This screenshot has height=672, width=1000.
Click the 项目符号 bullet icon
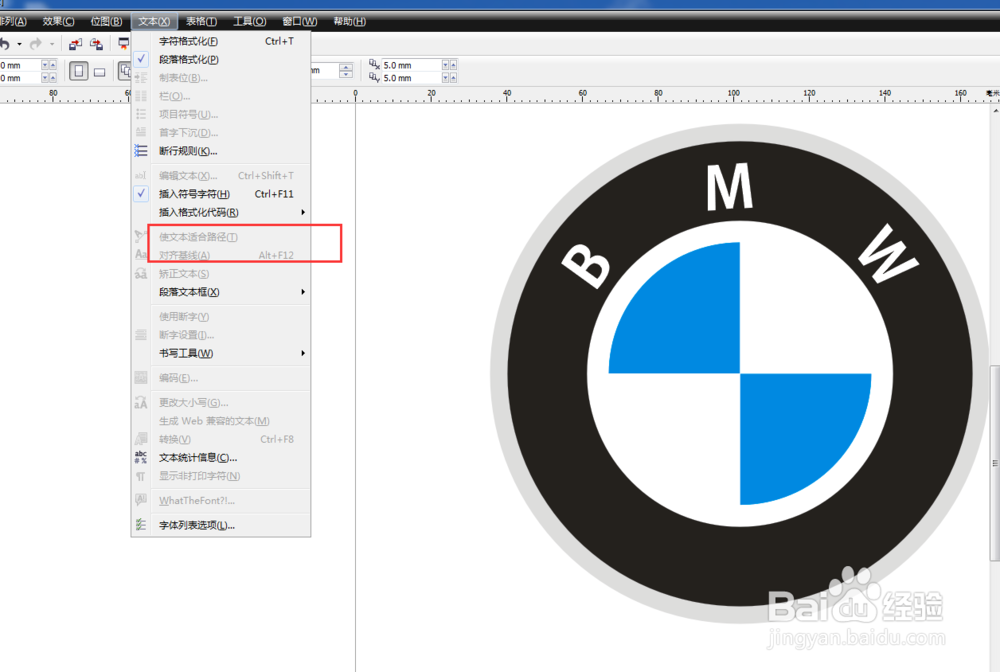141,114
